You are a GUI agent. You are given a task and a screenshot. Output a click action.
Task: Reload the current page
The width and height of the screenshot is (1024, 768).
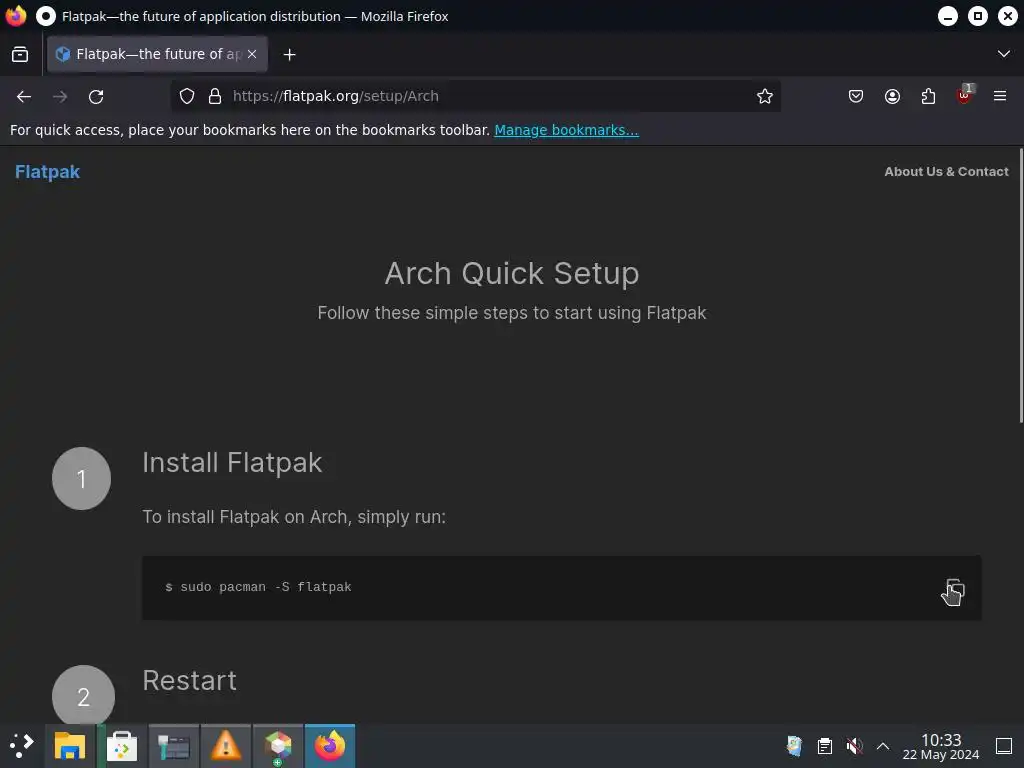pyautogui.click(x=96, y=97)
